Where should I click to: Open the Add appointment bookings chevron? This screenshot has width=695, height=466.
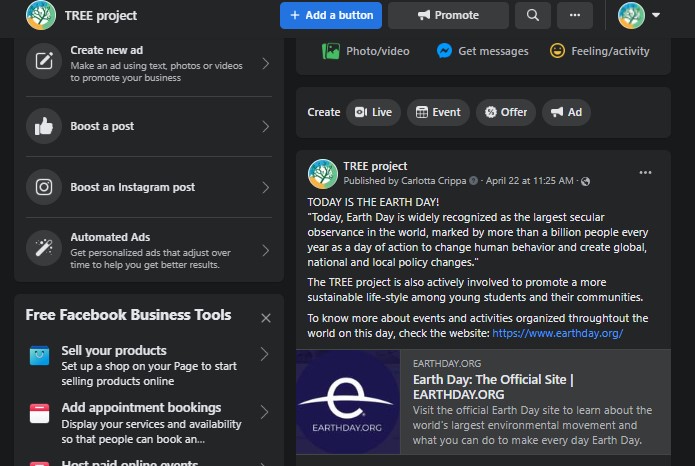[265, 412]
